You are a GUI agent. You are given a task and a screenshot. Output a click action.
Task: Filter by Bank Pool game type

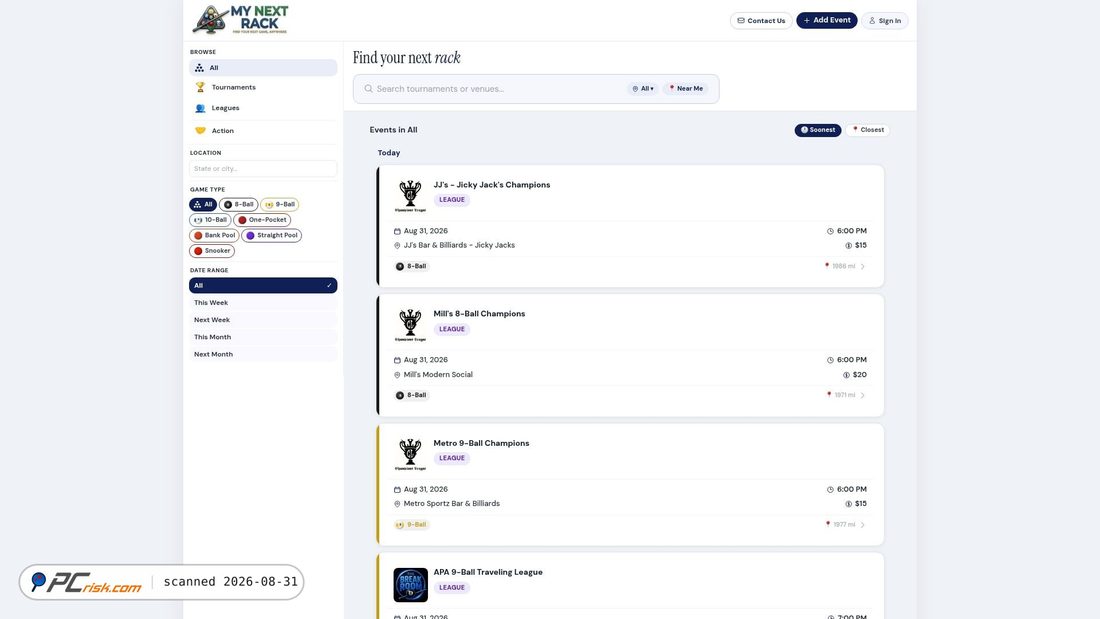tap(214, 235)
